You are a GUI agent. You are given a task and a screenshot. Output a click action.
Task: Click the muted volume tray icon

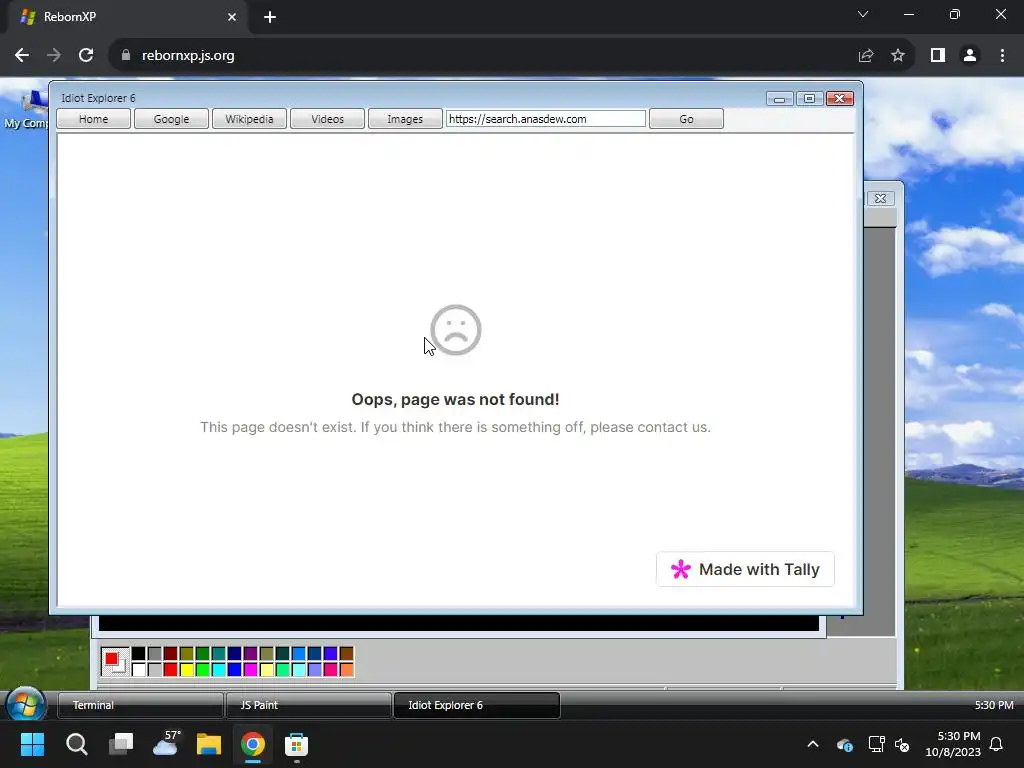pos(903,744)
